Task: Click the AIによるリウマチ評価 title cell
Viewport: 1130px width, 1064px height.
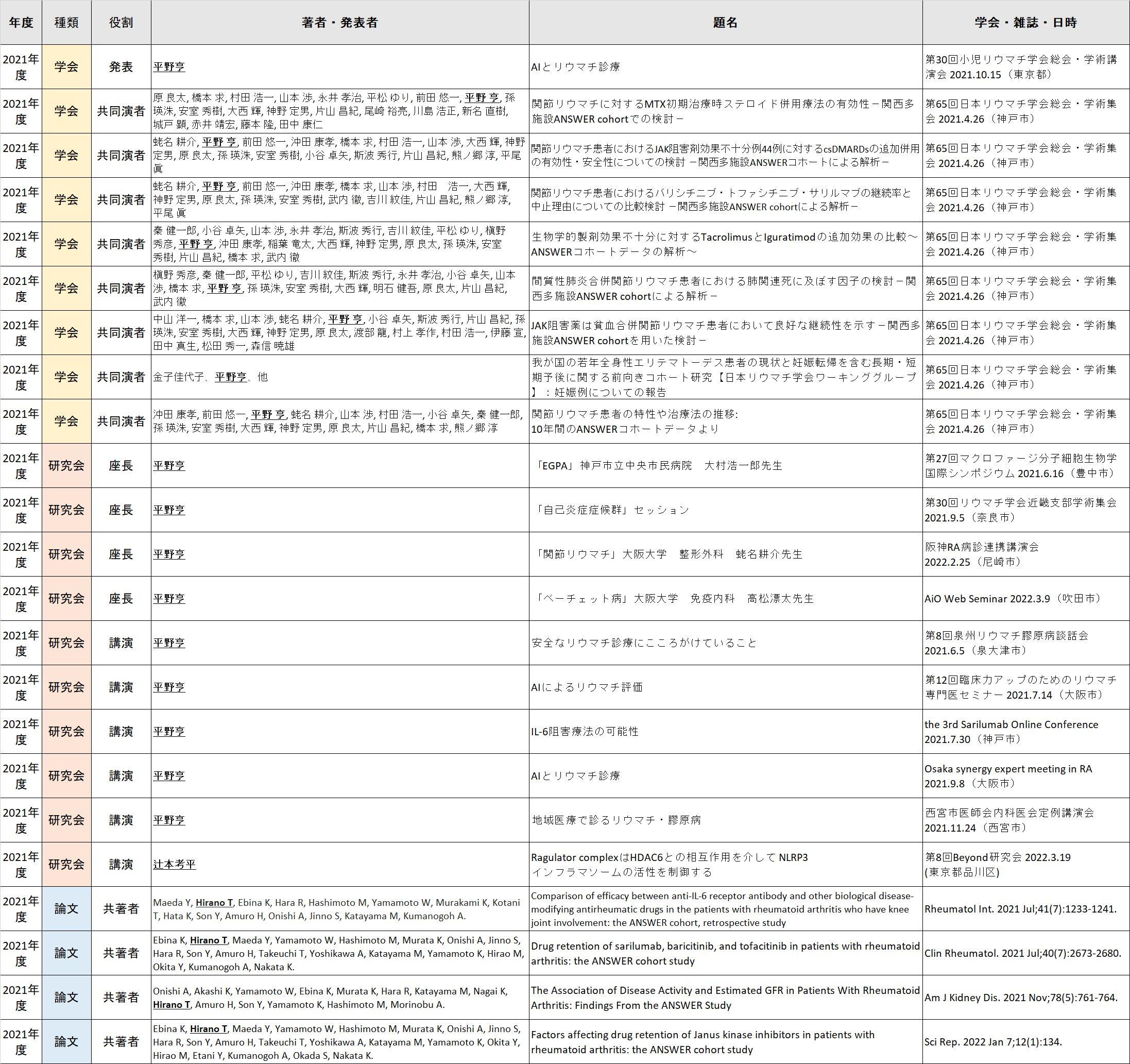Action: click(725, 687)
